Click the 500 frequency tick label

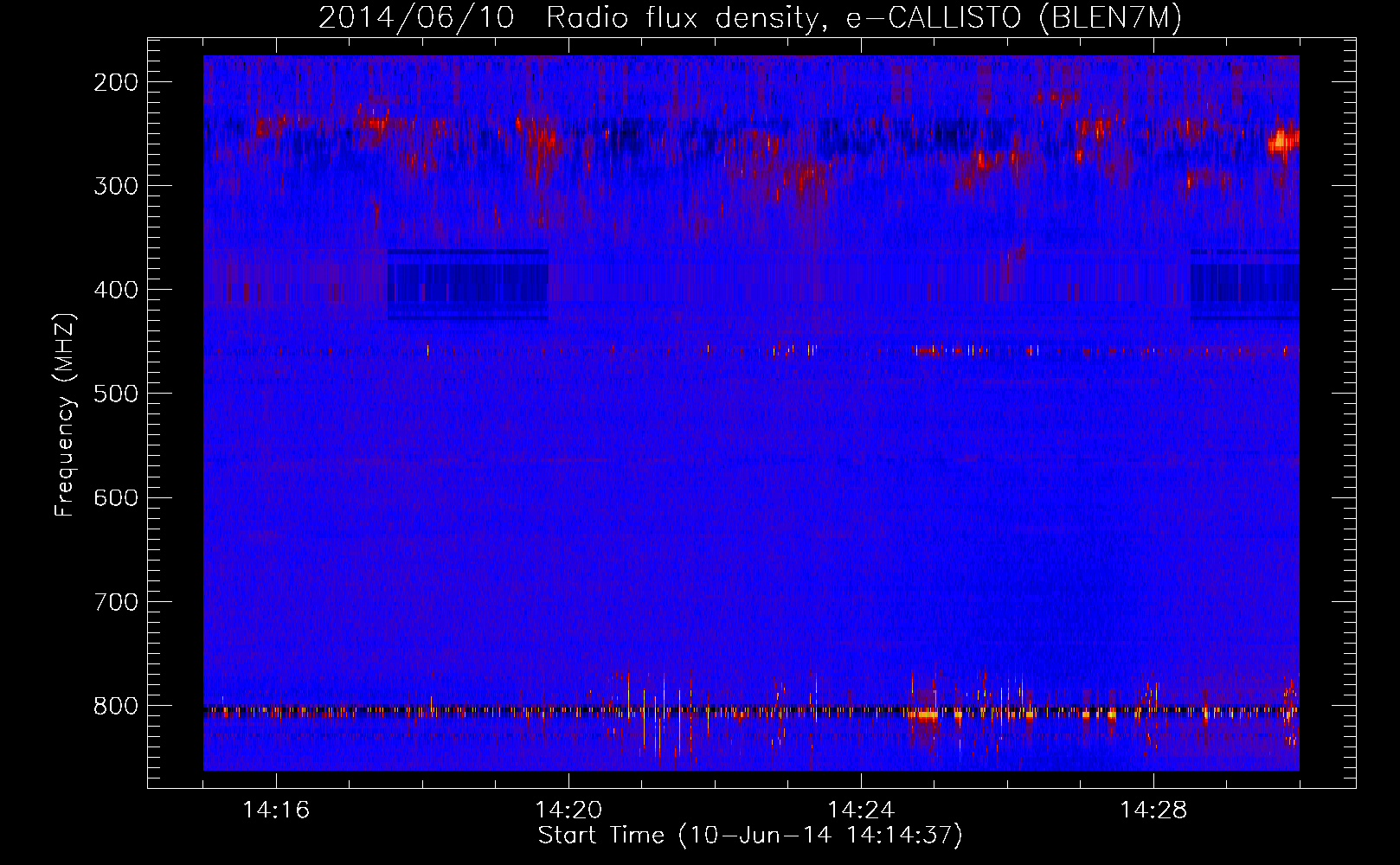pyautogui.click(x=116, y=394)
